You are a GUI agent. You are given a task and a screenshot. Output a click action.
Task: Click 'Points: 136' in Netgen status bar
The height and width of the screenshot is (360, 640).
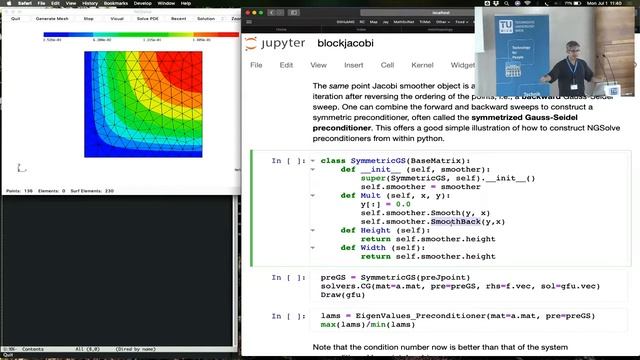(x=19, y=191)
